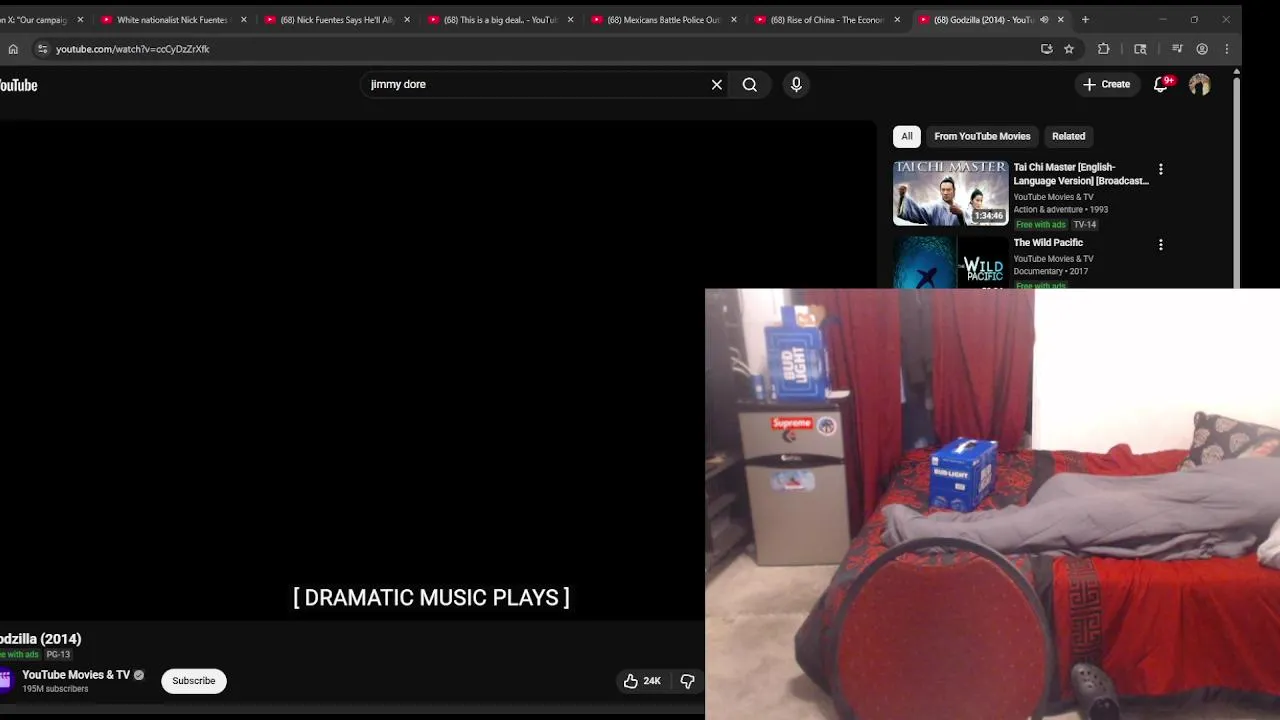Clear the search box with the X
The height and width of the screenshot is (720, 1280).
(716, 85)
